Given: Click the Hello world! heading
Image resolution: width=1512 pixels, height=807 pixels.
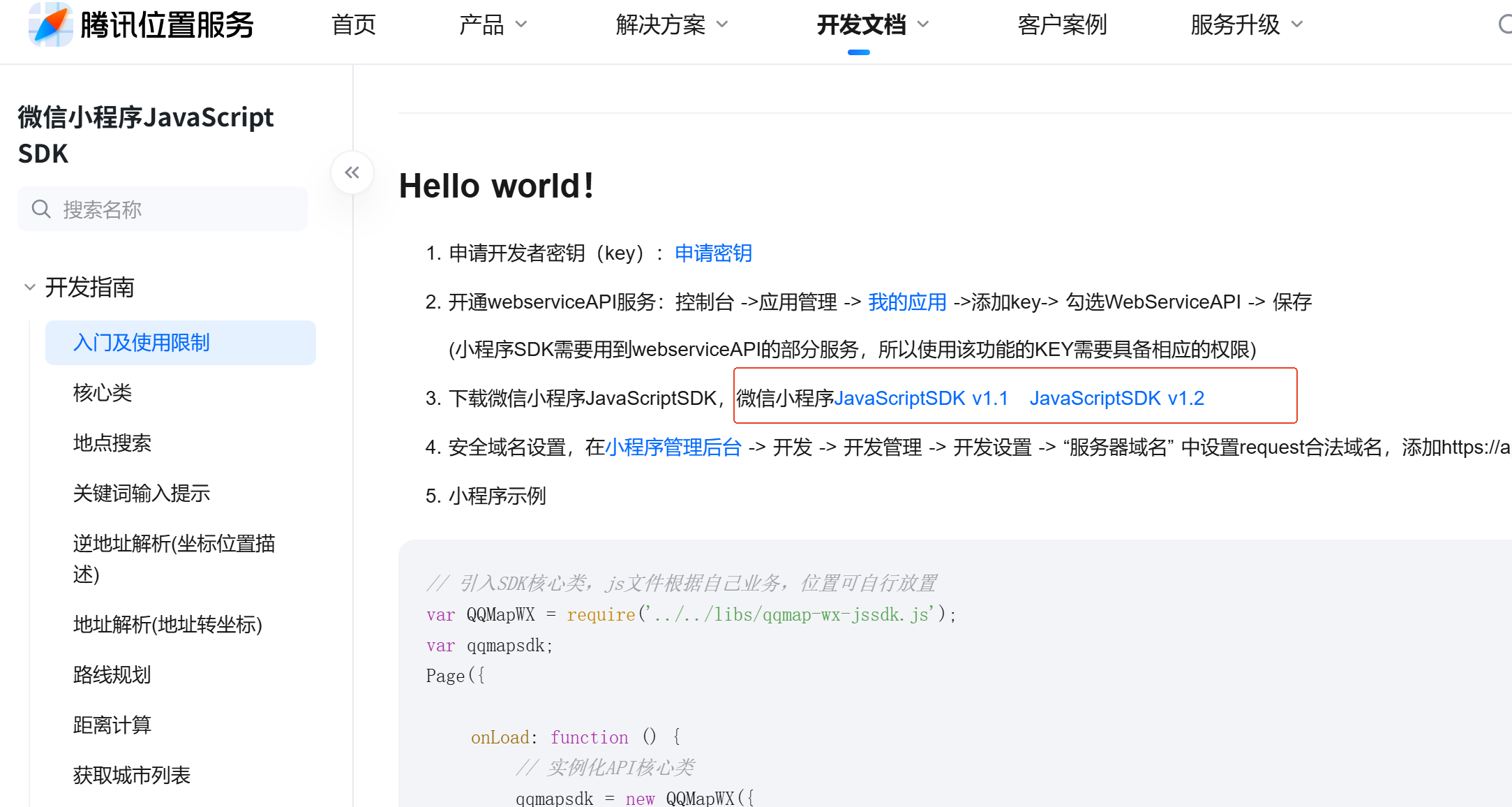Looking at the screenshot, I should click(x=496, y=186).
